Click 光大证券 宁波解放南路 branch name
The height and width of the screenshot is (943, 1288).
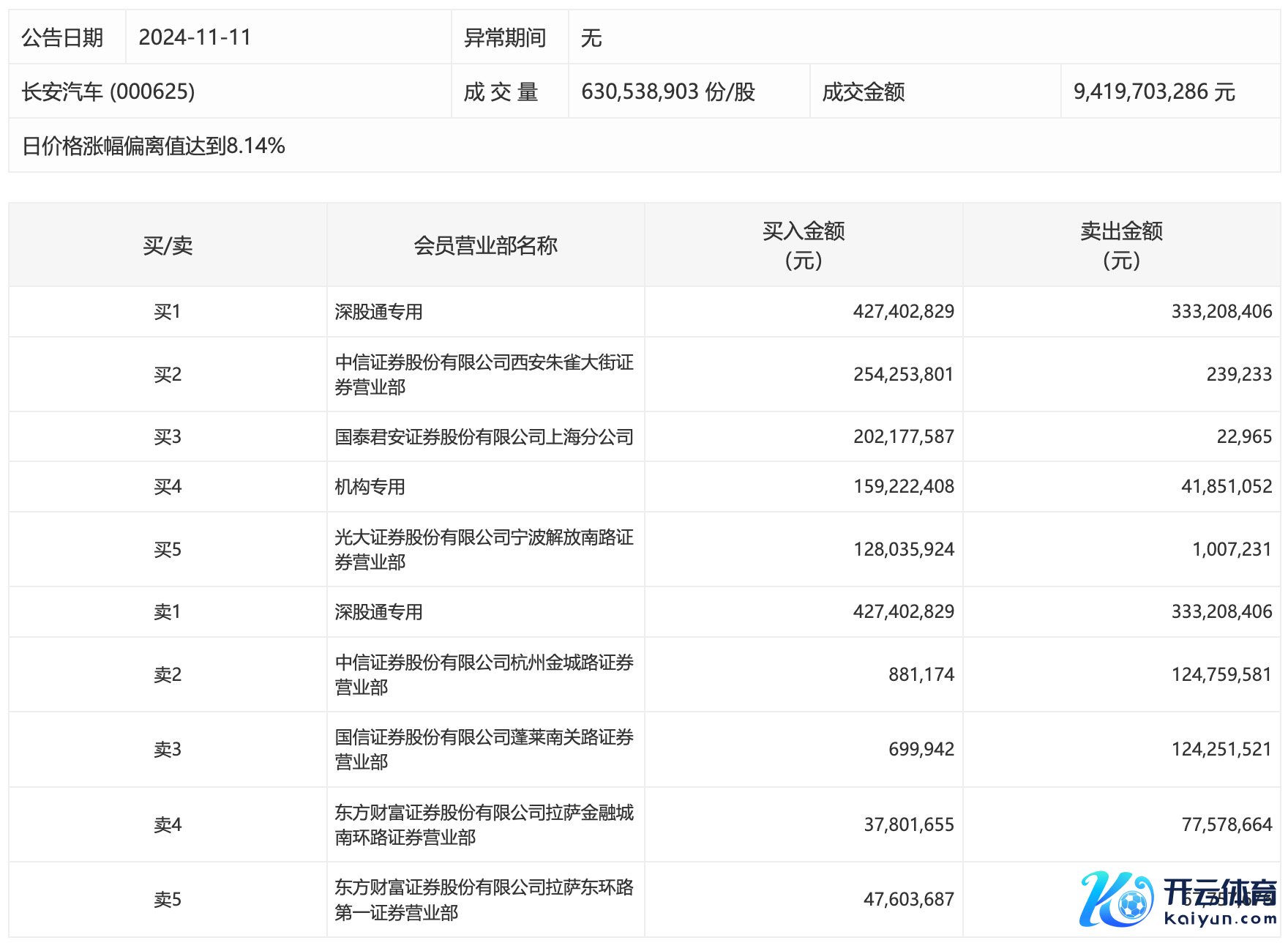(x=484, y=549)
